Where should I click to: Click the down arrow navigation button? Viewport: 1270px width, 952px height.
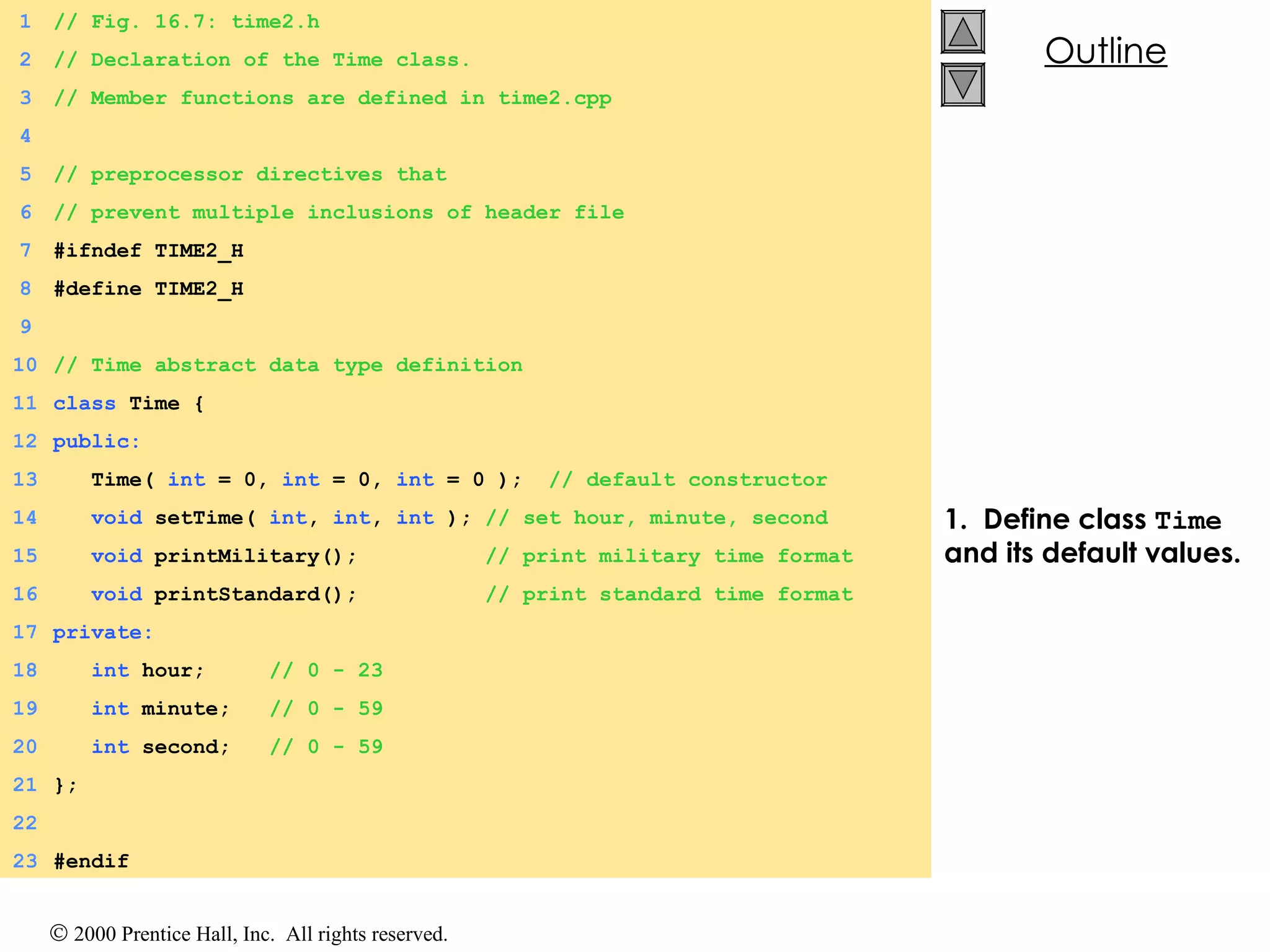tap(962, 84)
